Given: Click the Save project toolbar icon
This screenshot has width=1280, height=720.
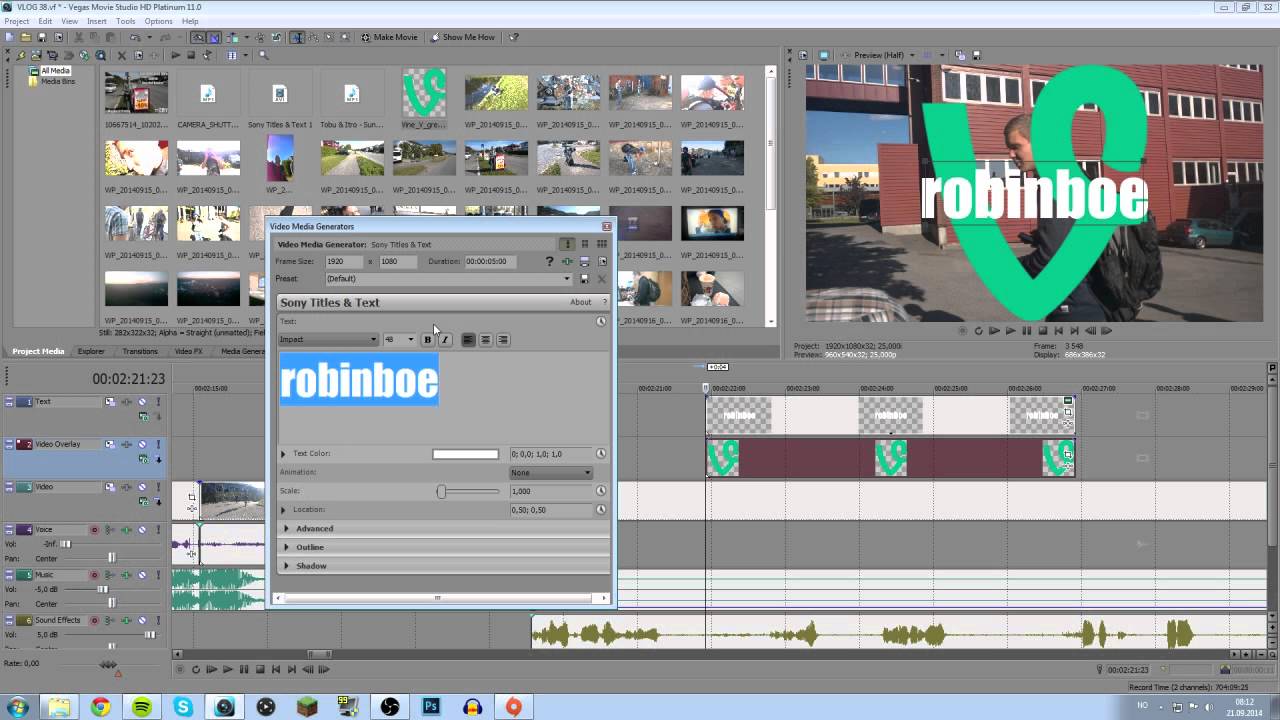Looking at the screenshot, I should click(x=42, y=37).
